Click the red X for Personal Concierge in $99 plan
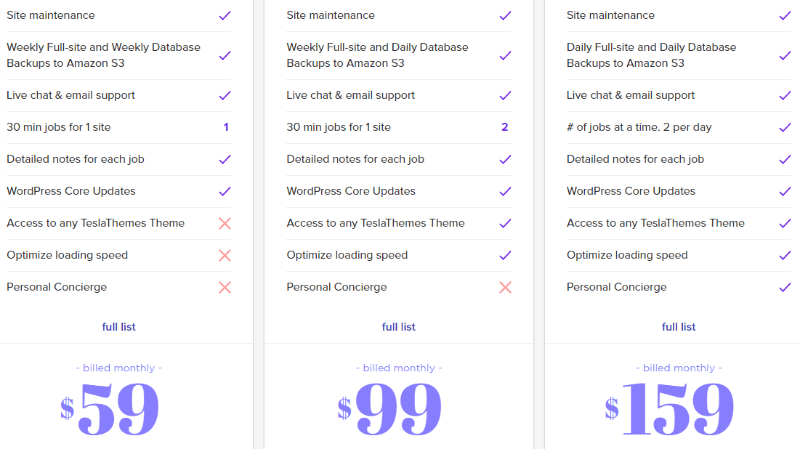800x449 pixels. tap(505, 287)
